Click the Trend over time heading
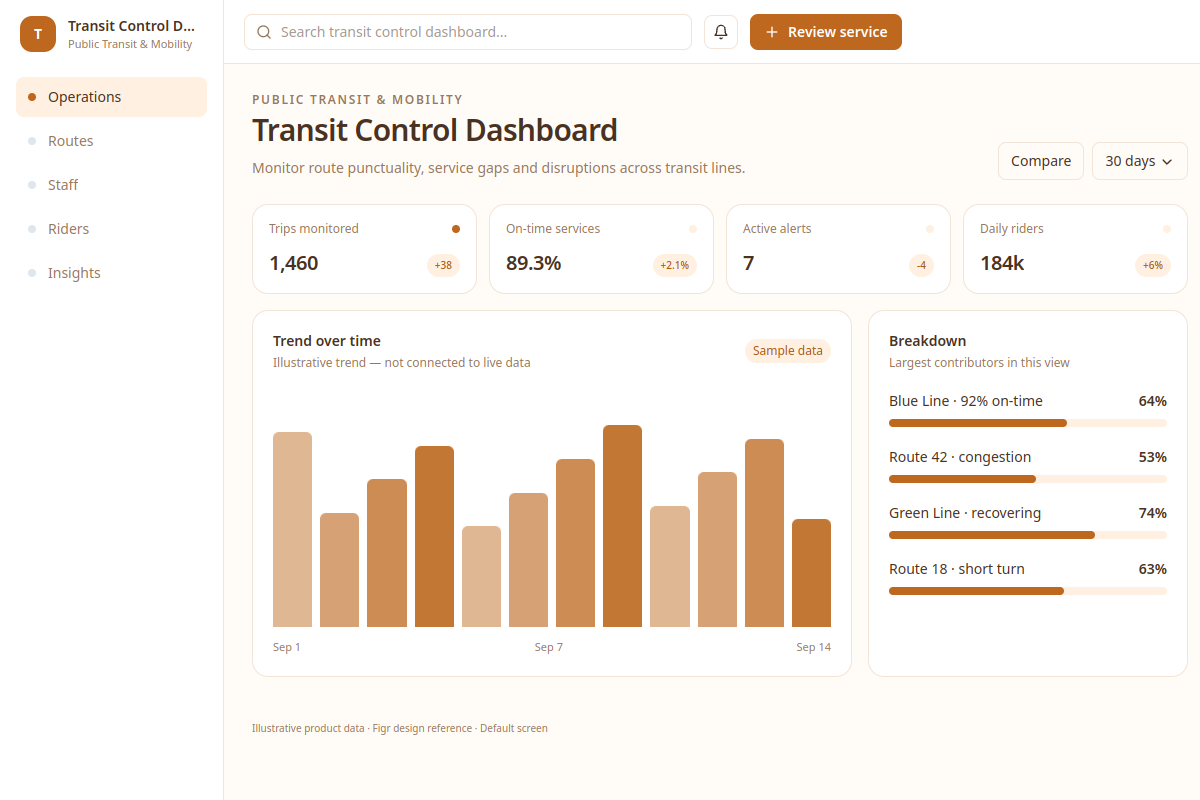 pyautogui.click(x=327, y=341)
